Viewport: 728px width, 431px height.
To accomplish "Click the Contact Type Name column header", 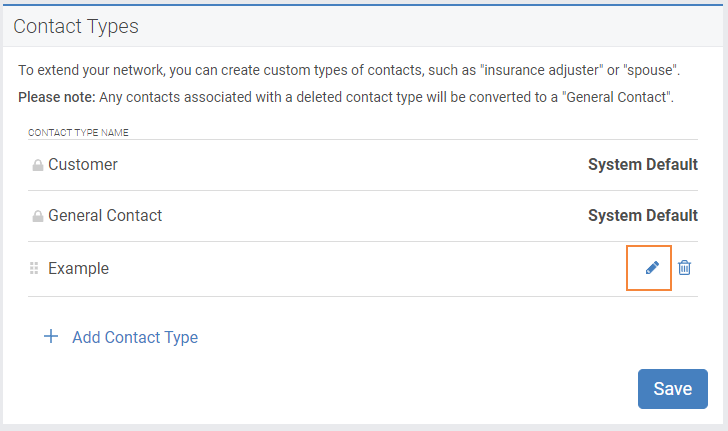I will pos(78,132).
